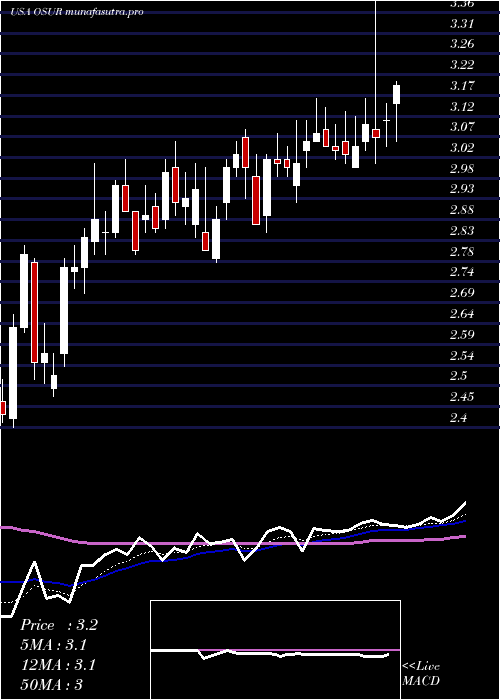Select the 2.45 price label
The width and height of the screenshot is (500, 700).
pos(462,397)
